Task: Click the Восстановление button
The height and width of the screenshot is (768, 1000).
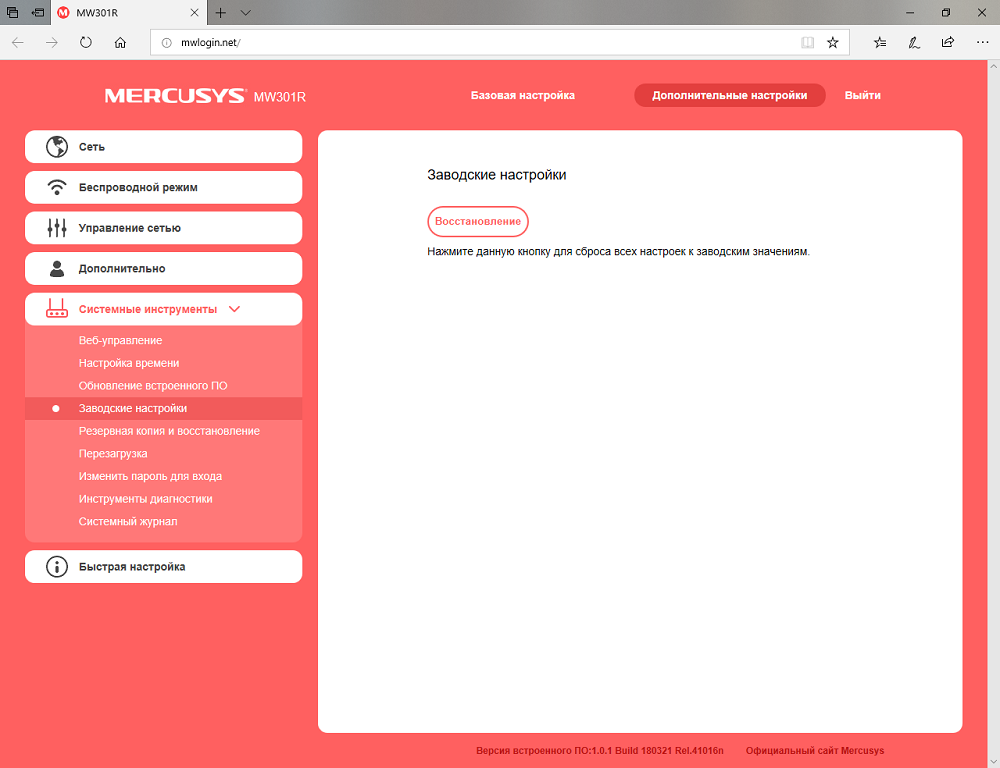Action: (478, 221)
